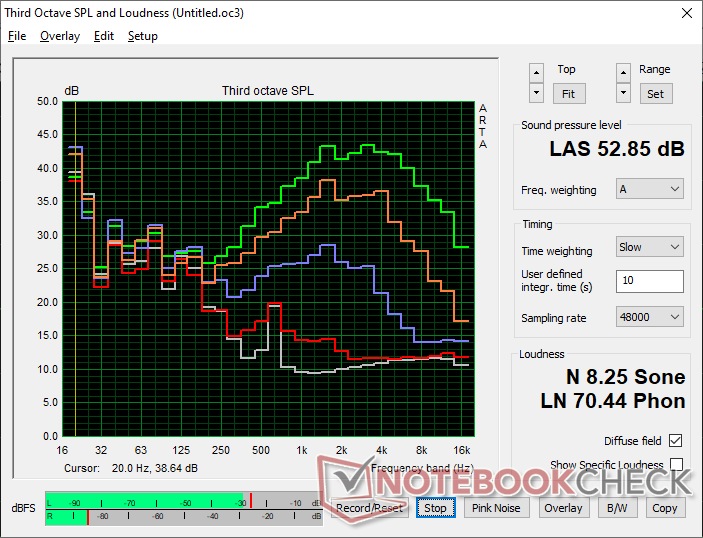Enable the Show Specific Loudness checkbox

(x=677, y=465)
